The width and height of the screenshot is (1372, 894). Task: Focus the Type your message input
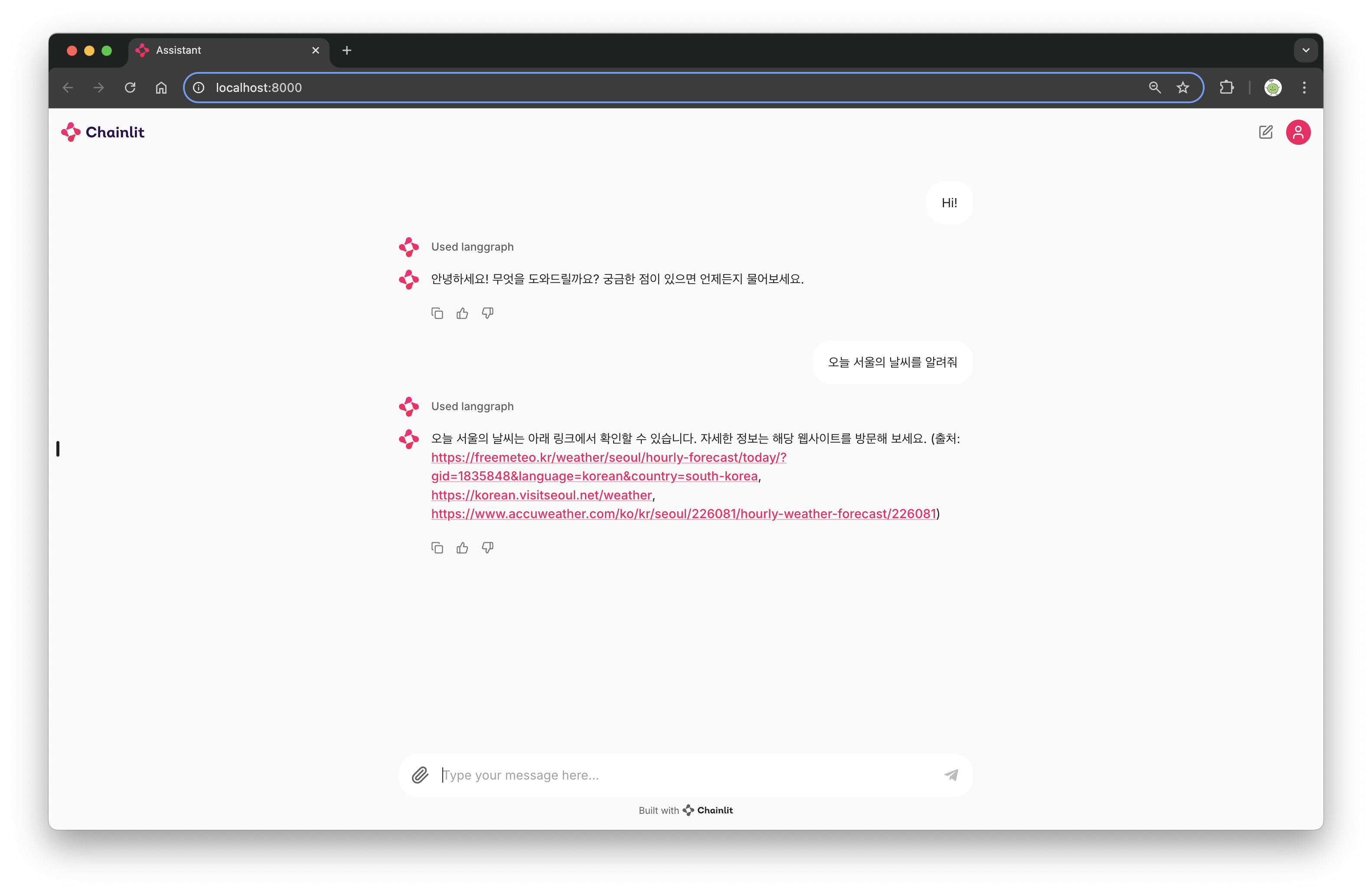click(686, 775)
